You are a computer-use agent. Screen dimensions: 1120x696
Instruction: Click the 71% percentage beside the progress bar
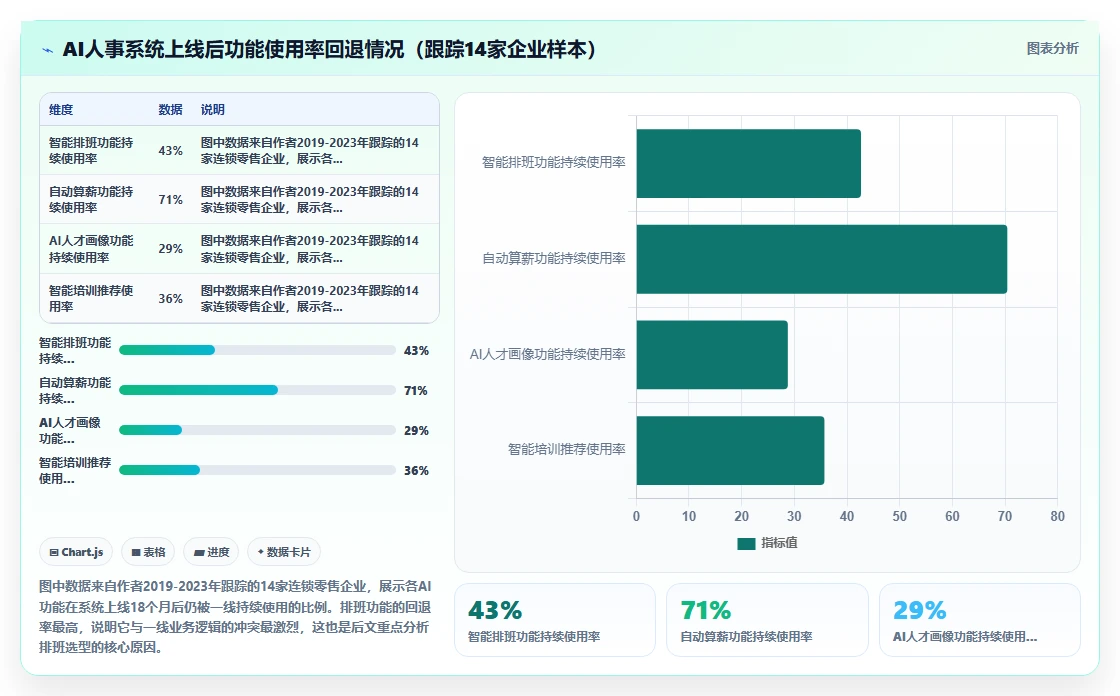point(416,391)
